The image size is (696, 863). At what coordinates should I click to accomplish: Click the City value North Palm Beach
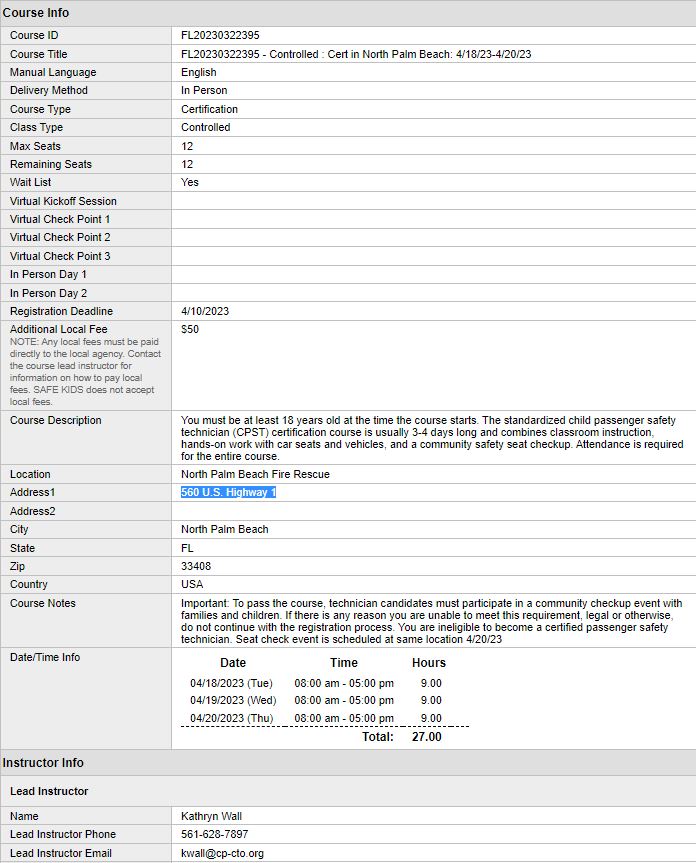pos(224,529)
